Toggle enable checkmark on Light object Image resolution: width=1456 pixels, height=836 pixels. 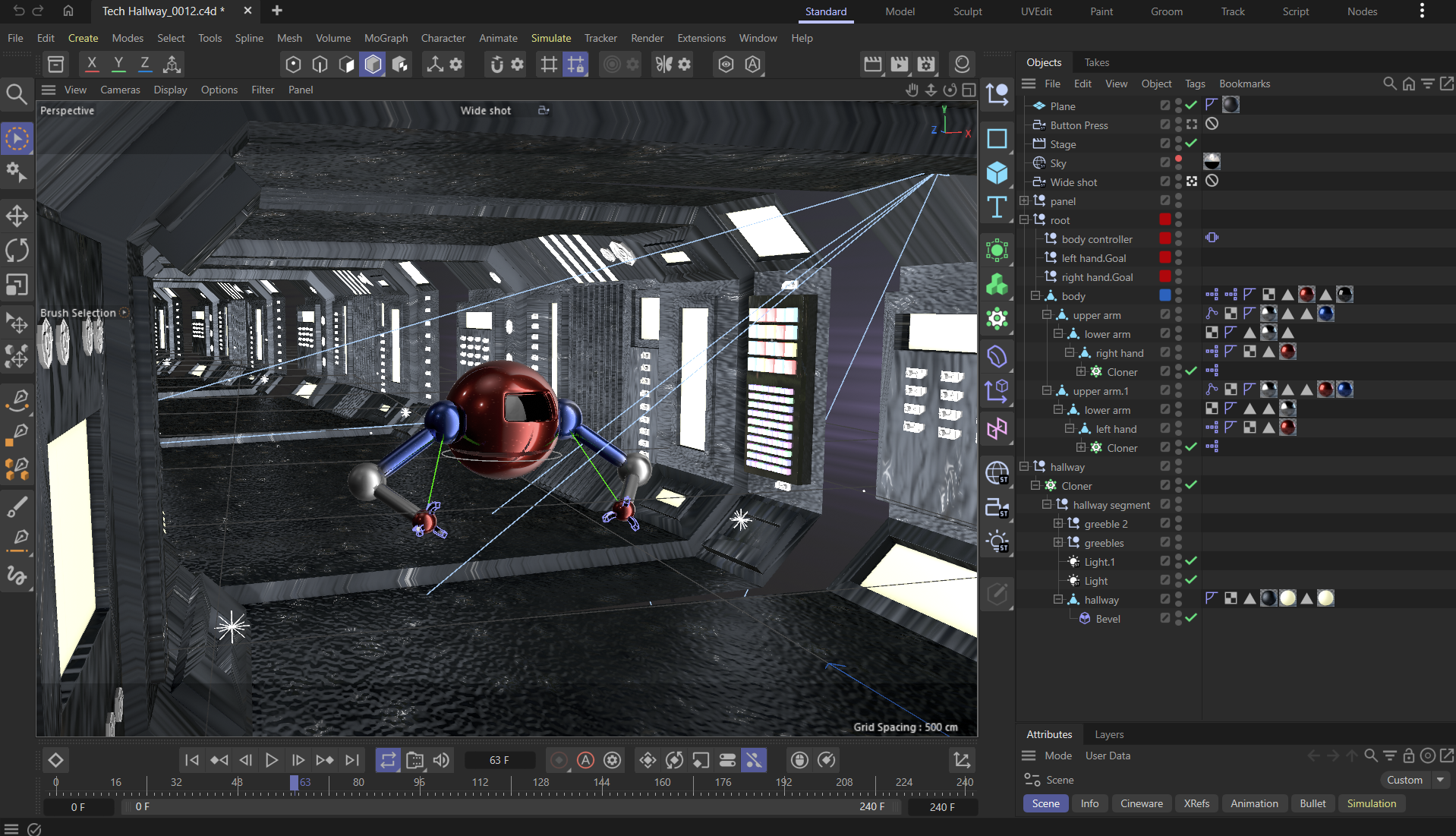click(1191, 580)
